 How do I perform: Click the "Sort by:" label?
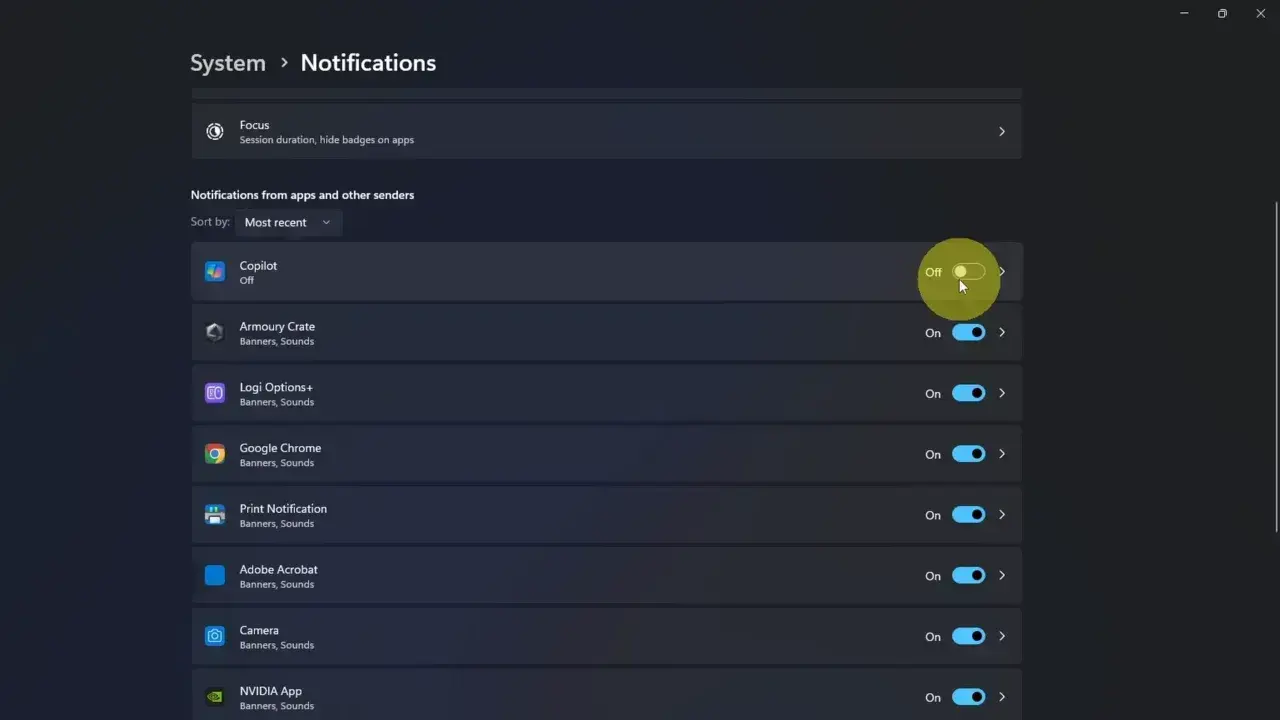tap(210, 222)
